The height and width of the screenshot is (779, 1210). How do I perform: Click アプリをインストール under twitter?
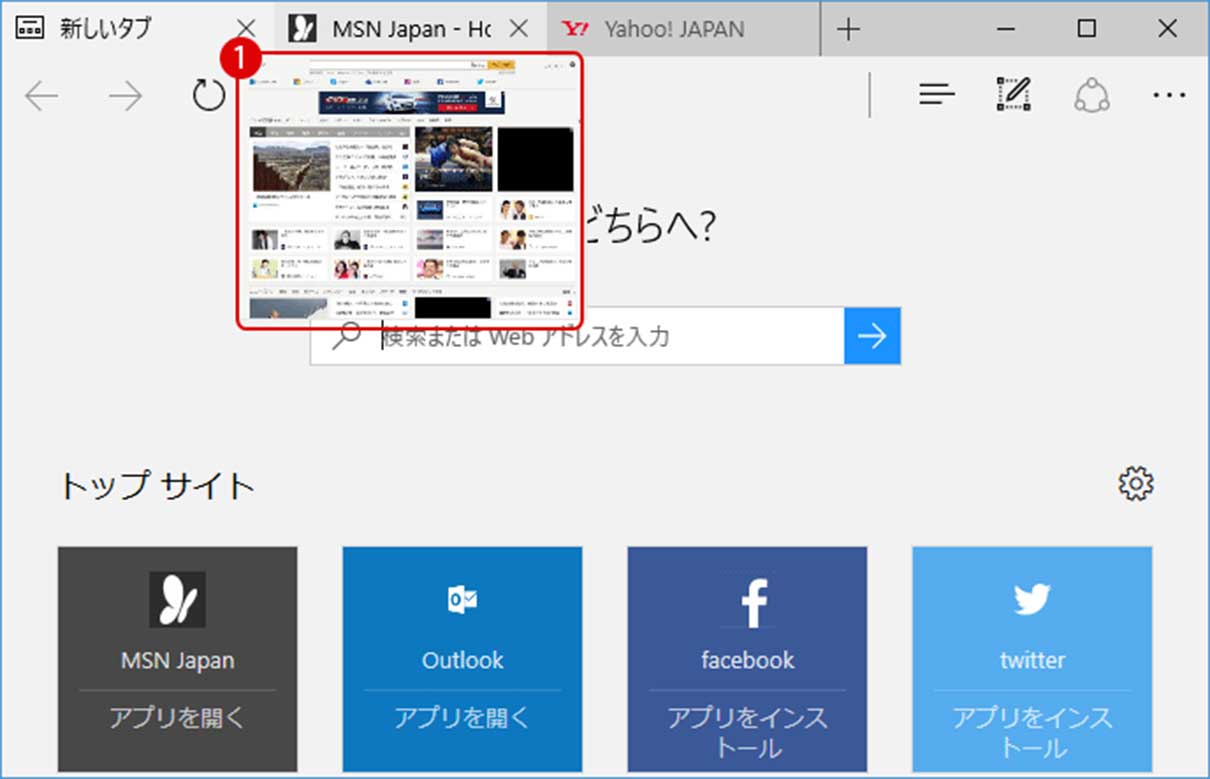click(x=1032, y=733)
